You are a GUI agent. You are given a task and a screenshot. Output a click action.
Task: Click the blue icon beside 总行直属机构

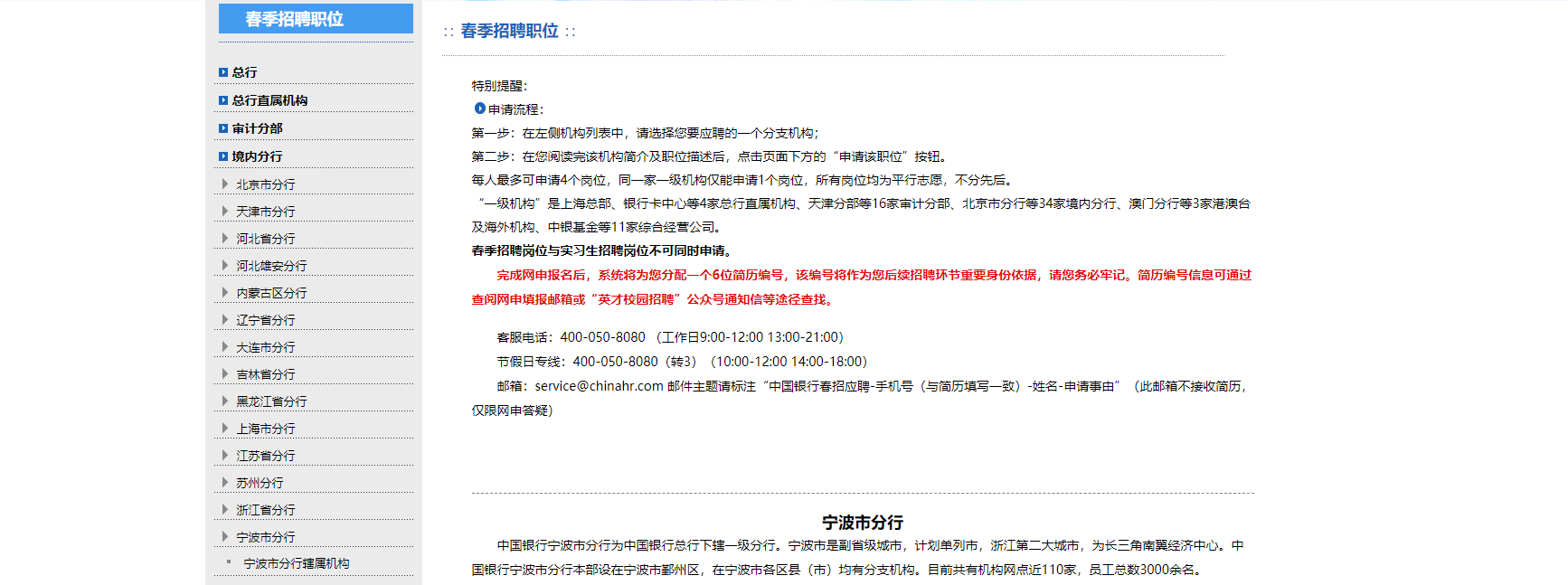[x=223, y=100]
